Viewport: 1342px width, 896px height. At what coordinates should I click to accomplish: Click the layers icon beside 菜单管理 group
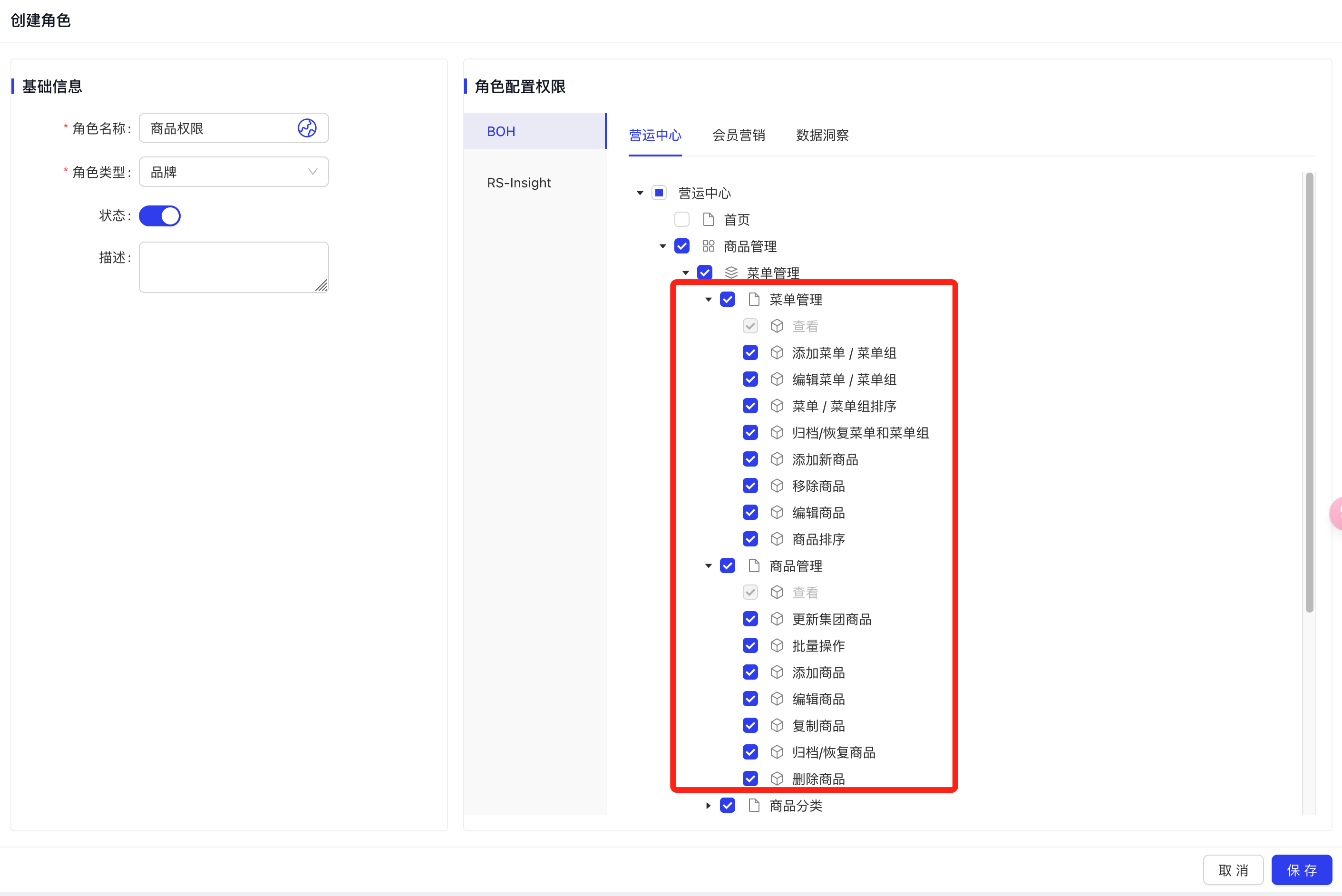[731, 273]
